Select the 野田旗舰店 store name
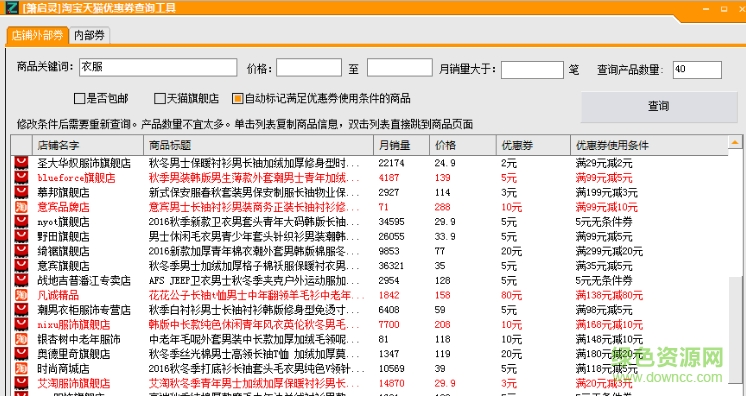The height and width of the screenshot is (396, 746). point(63,237)
